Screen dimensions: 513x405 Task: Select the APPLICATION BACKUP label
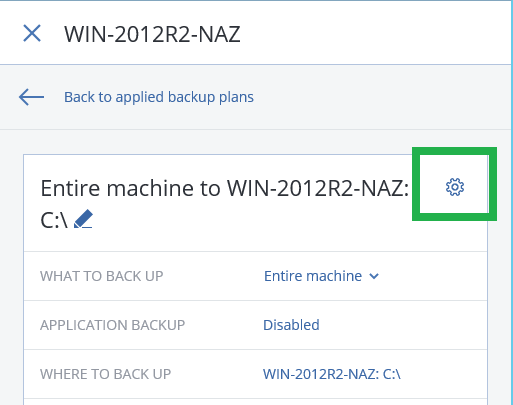112,325
